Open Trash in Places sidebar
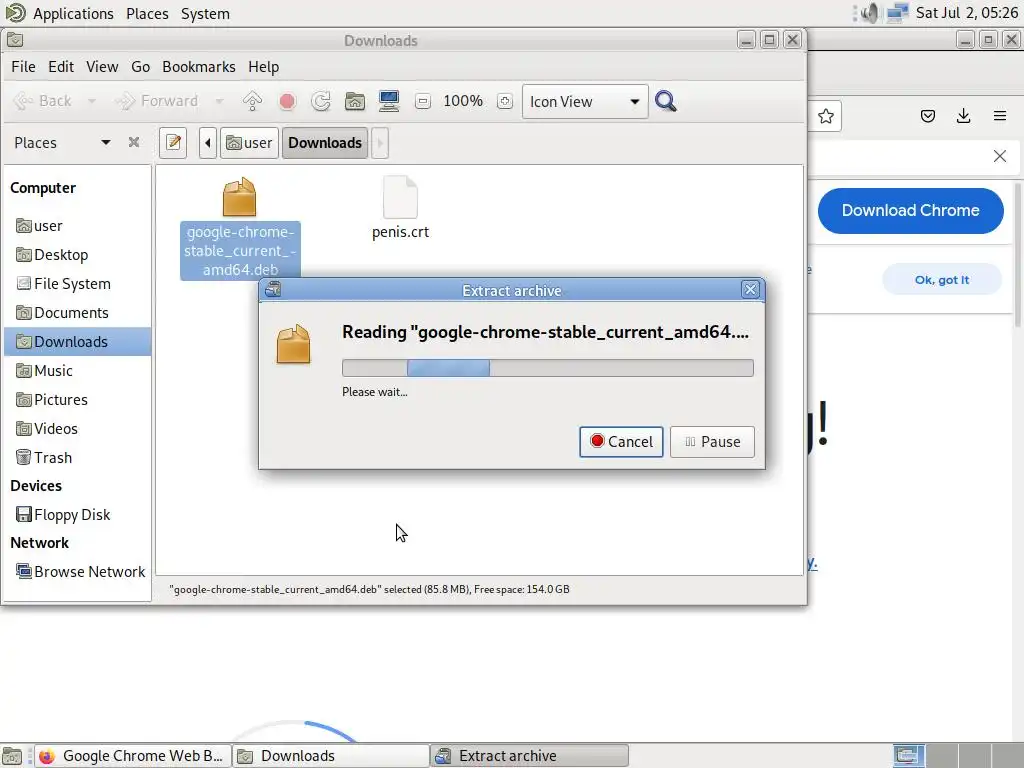Image resolution: width=1024 pixels, height=768 pixels. coord(77,457)
